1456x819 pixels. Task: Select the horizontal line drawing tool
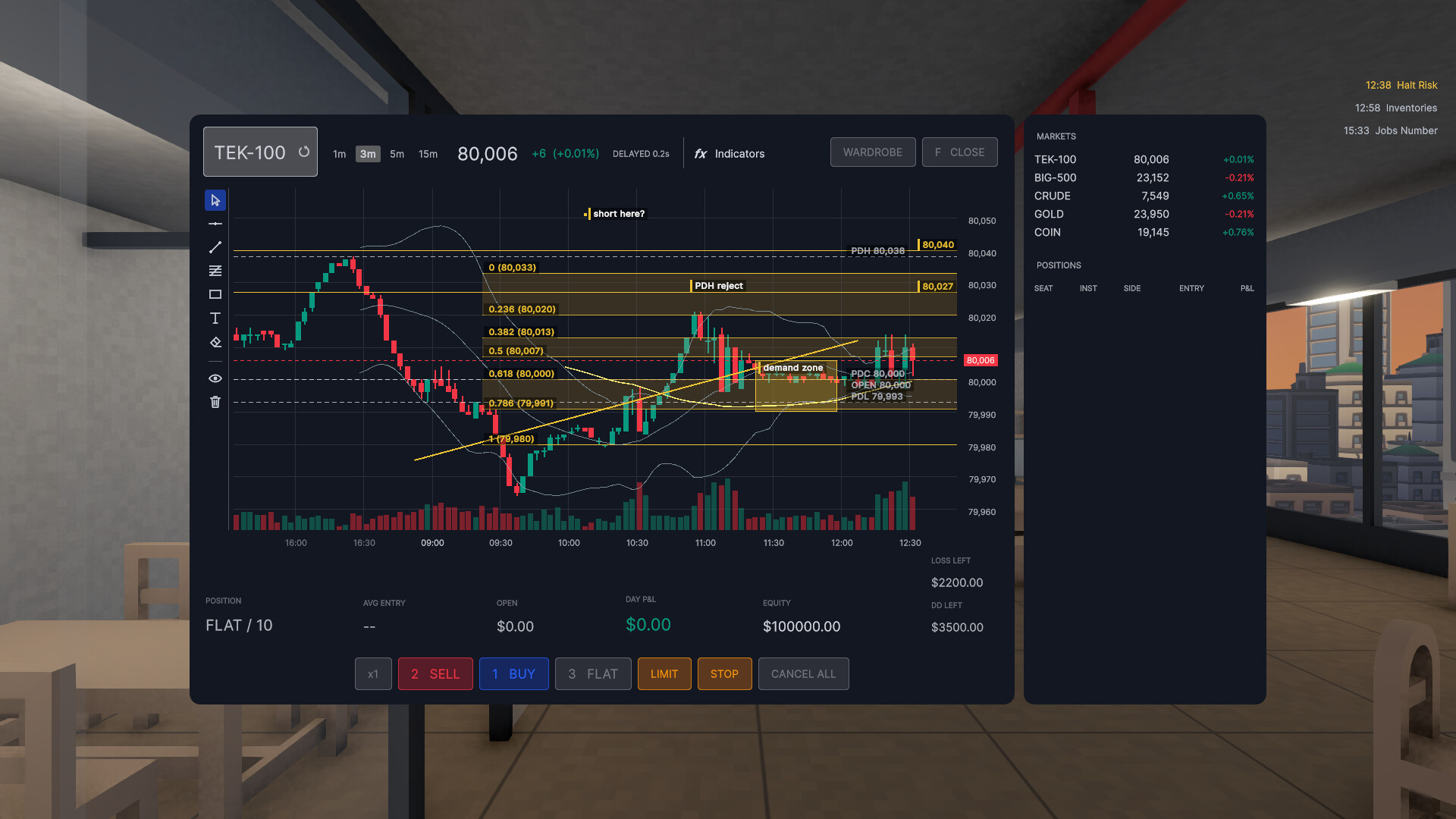tap(215, 224)
